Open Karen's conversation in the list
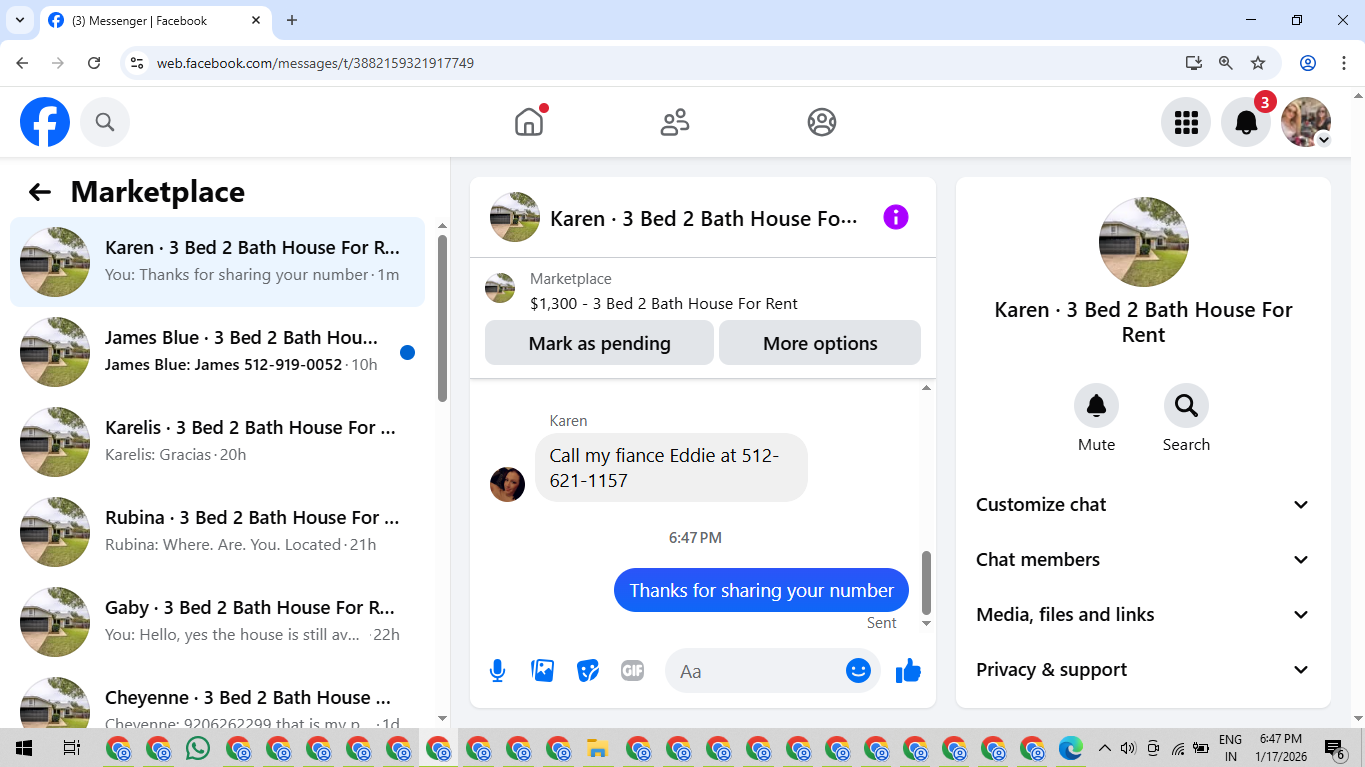 (217, 262)
